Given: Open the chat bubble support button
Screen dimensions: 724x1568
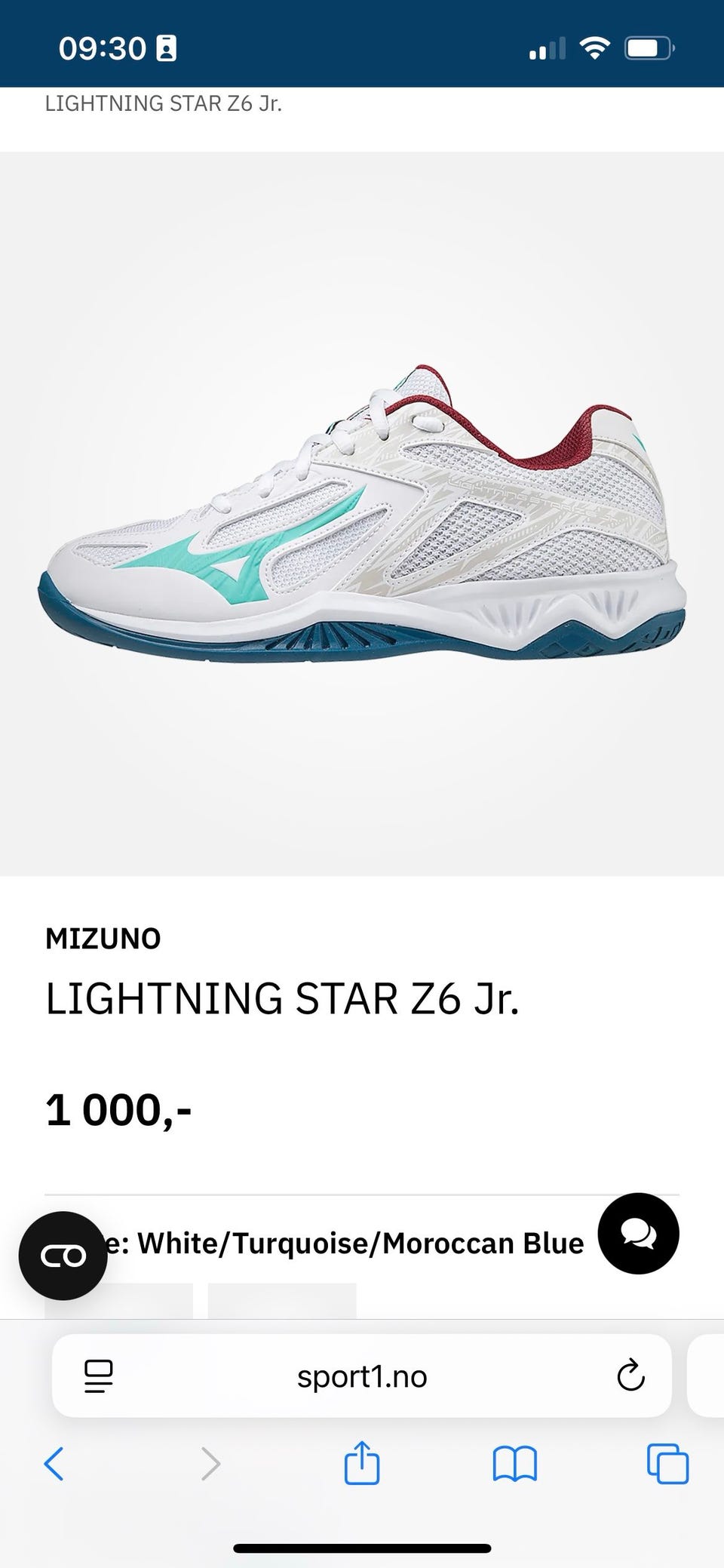Looking at the screenshot, I should click(638, 1233).
